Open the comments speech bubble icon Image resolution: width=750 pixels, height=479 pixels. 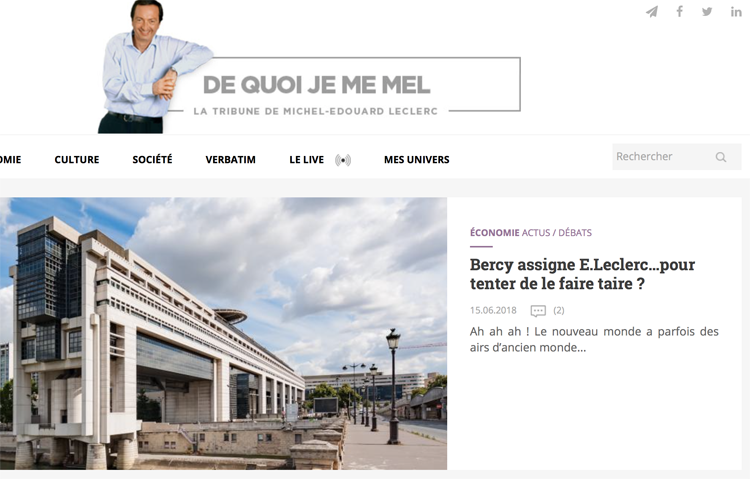(538, 311)
